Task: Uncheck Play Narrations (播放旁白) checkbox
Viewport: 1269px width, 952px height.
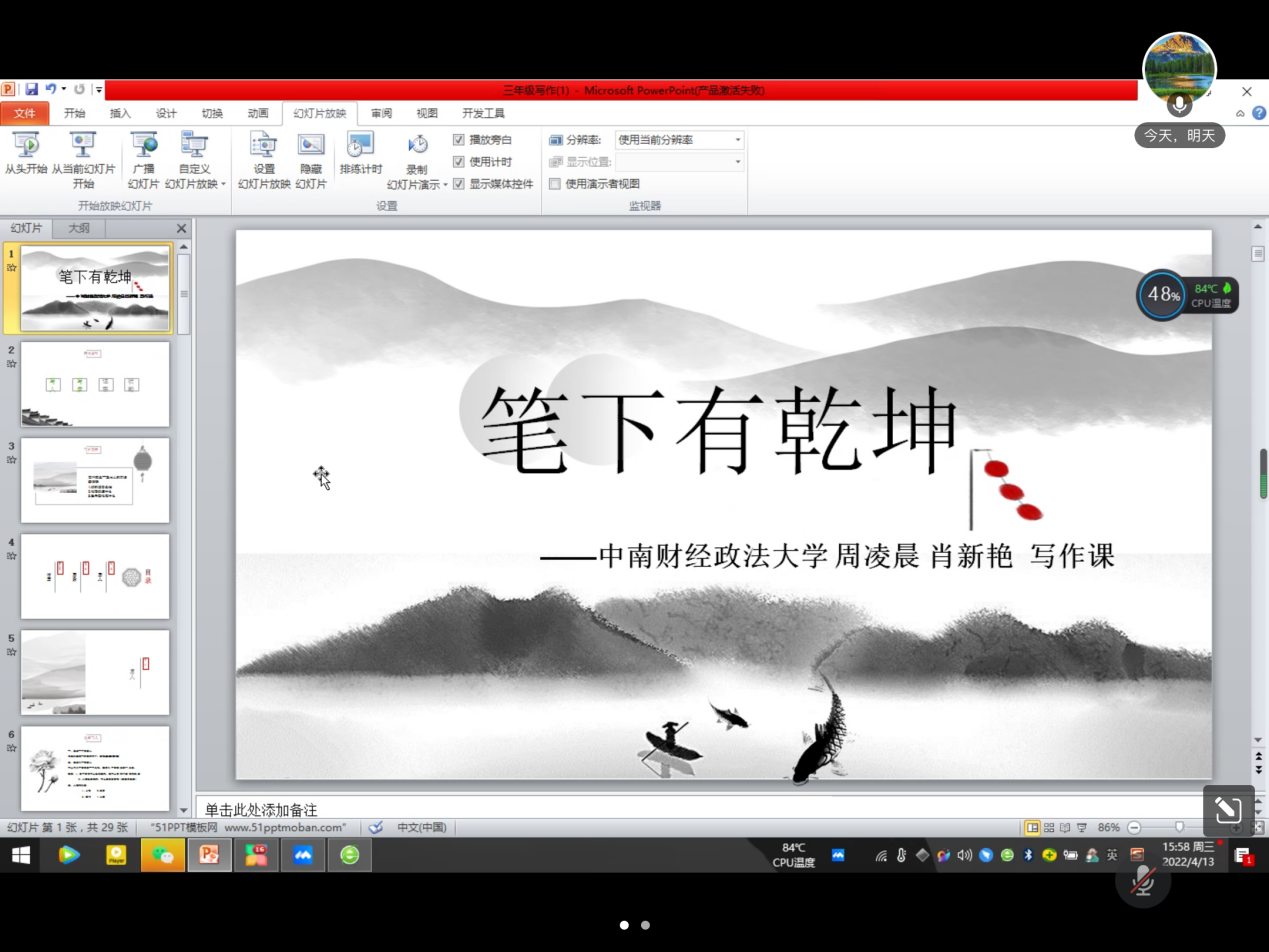Action: (459, 140)
